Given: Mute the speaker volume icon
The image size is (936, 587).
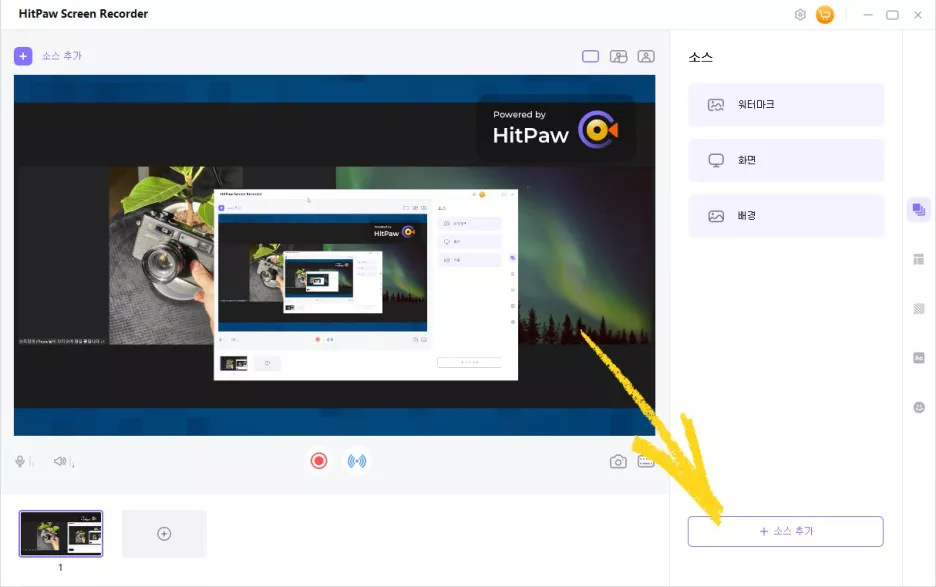Looking at the screenshot, I should 60,461.
